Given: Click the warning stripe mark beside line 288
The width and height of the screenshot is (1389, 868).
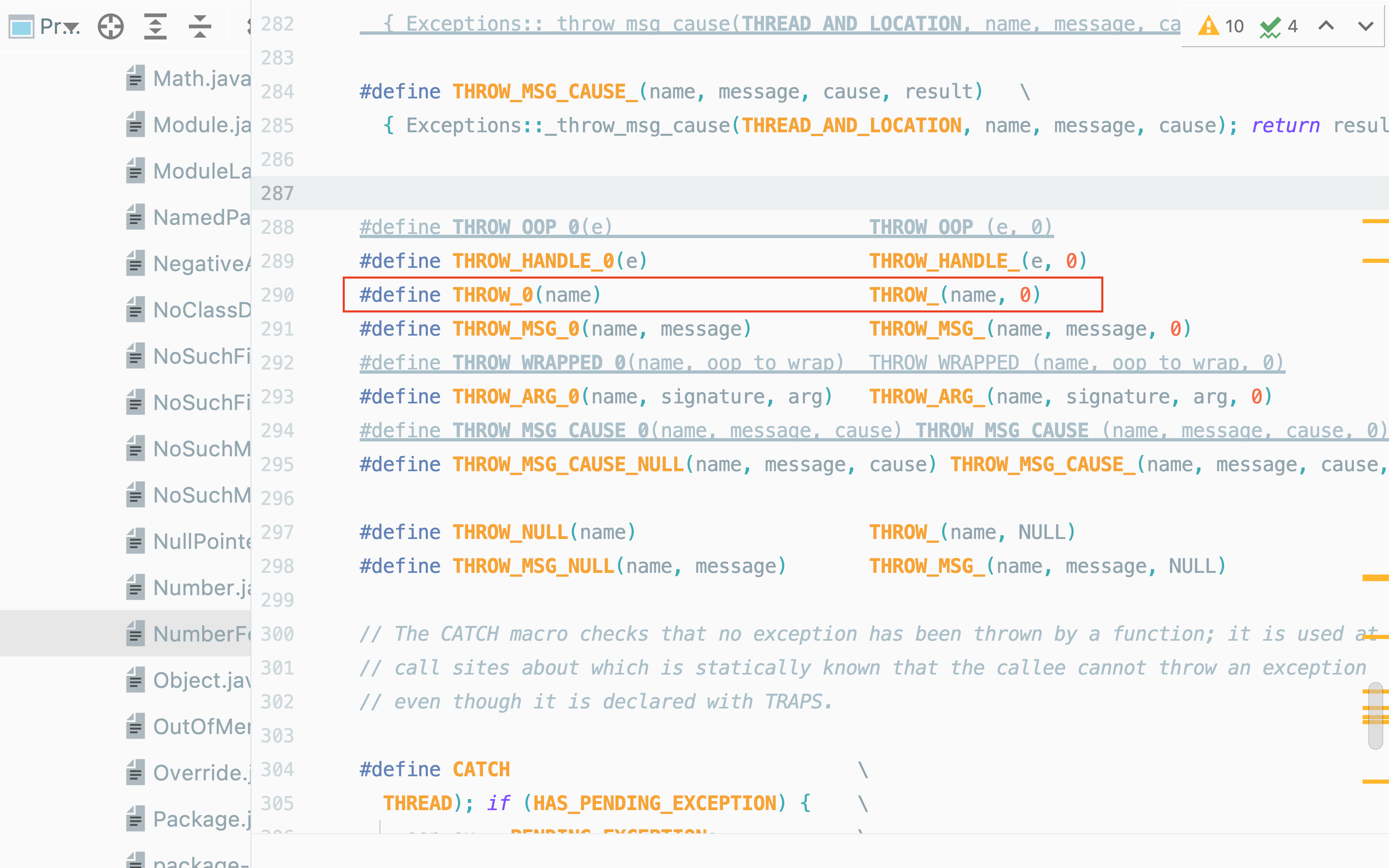Looking at the screenshot, I should pyautogui.click(x=1375, y=221).
